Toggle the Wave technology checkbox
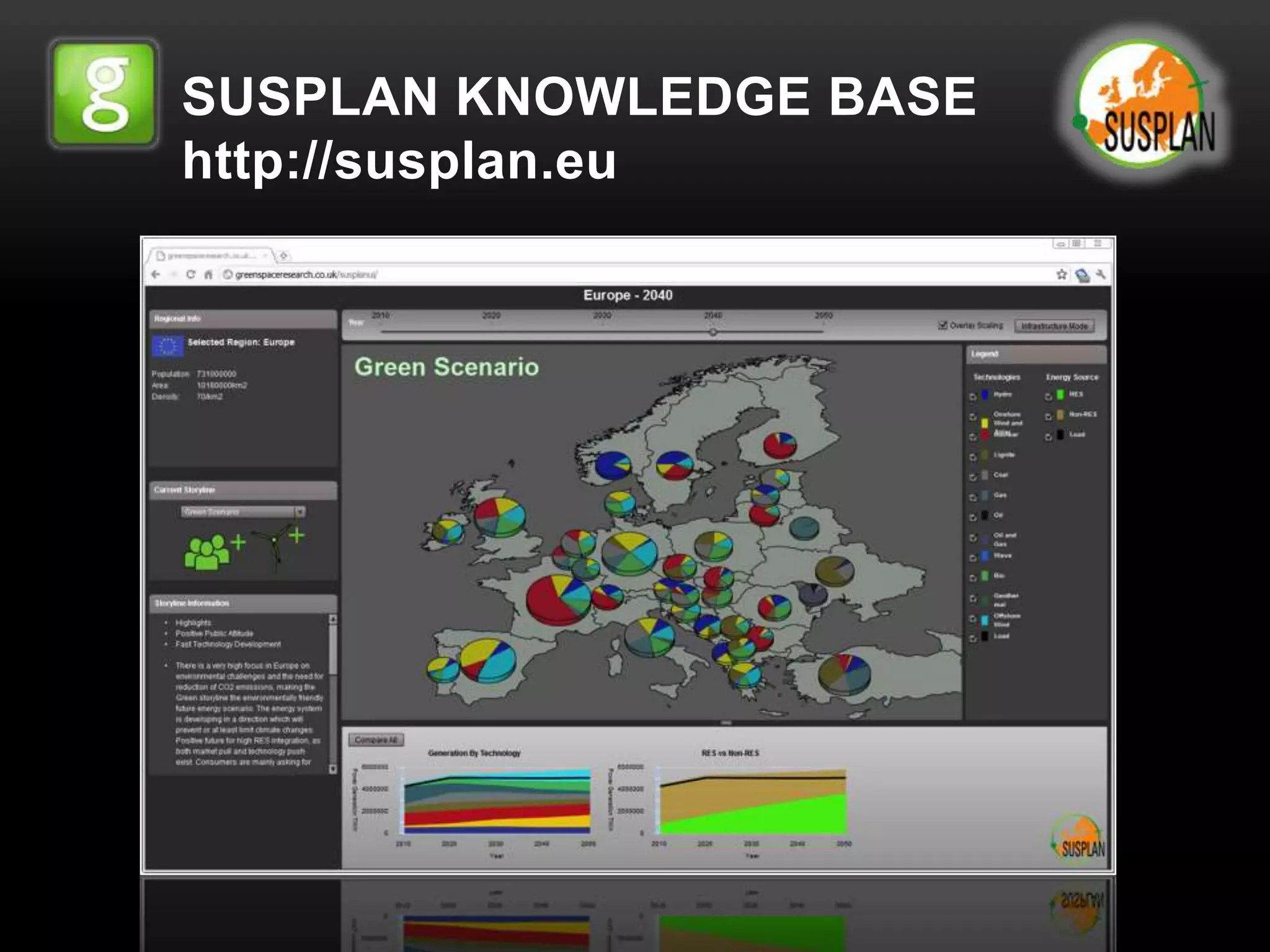 pos(972,557)
